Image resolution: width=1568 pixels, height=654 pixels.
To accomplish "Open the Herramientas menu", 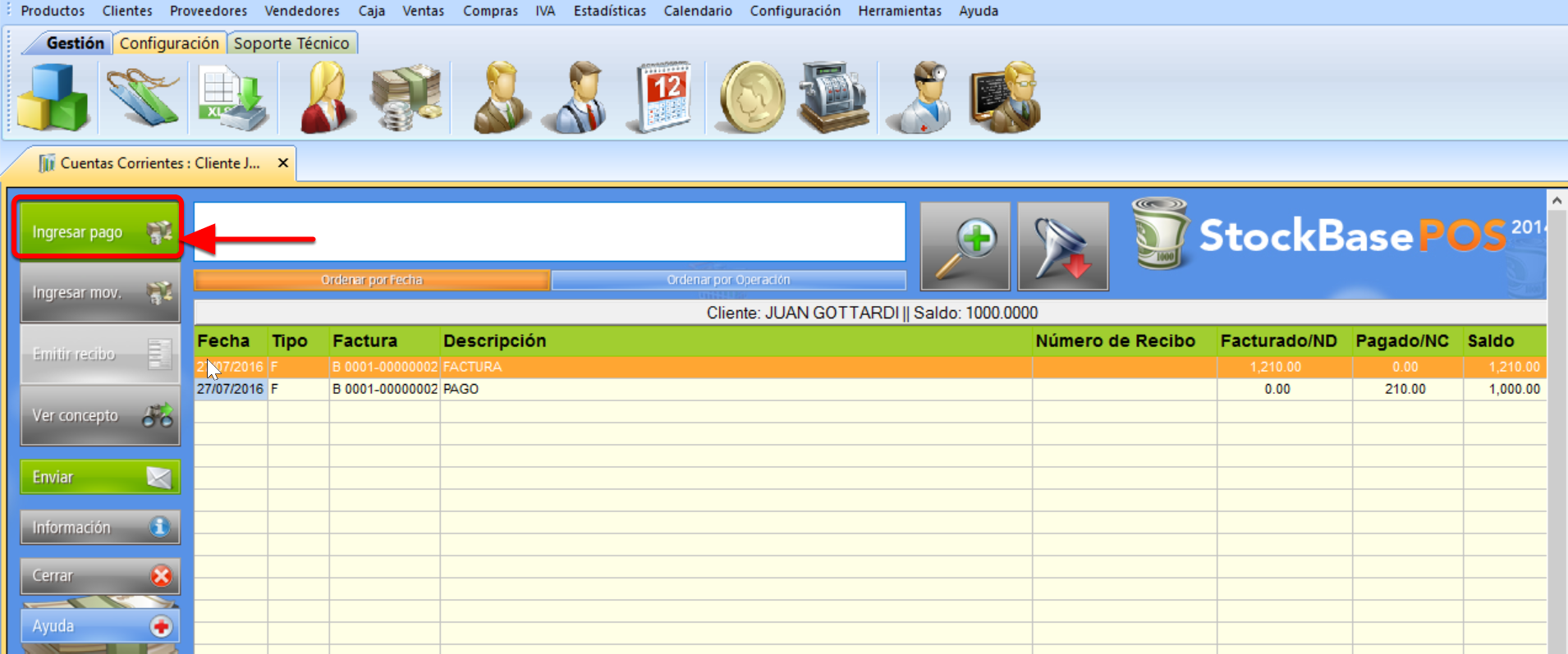I will click(900, 11).
